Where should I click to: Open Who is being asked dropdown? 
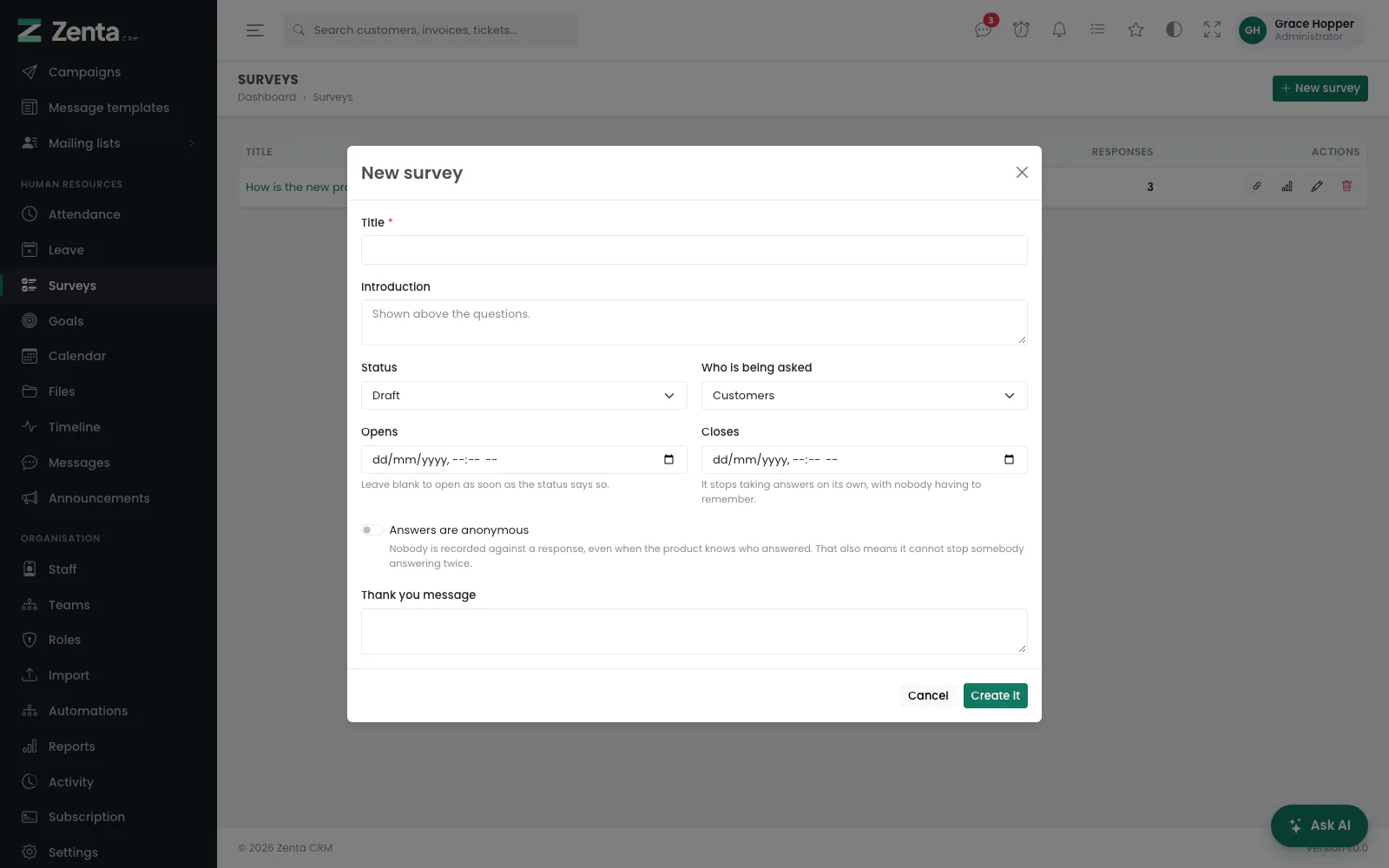pos(865,396)
